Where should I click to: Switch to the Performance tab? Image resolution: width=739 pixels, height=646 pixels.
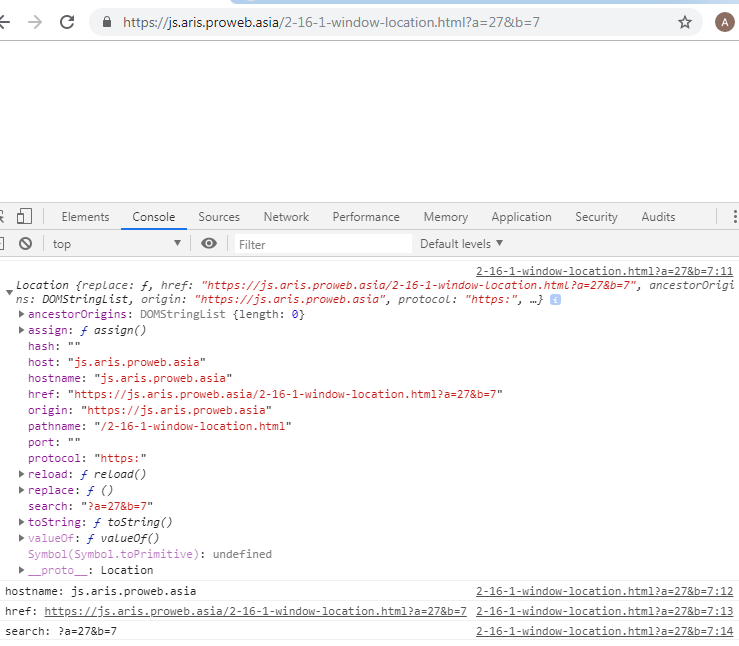tap(366, 217)
